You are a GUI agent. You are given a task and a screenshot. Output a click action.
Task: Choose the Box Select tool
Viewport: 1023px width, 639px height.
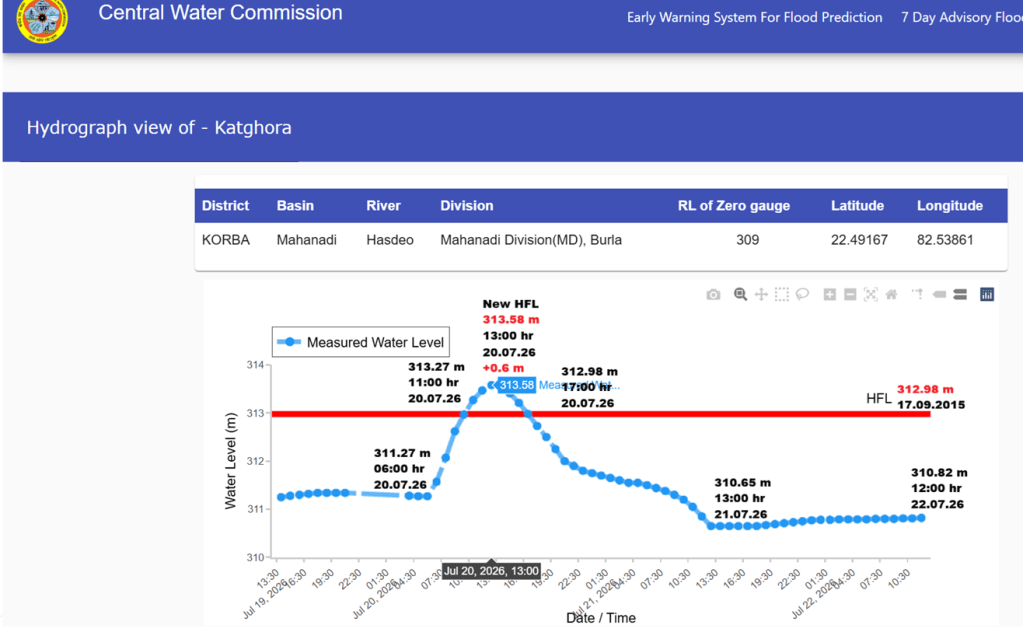click(x=782, y=295)
